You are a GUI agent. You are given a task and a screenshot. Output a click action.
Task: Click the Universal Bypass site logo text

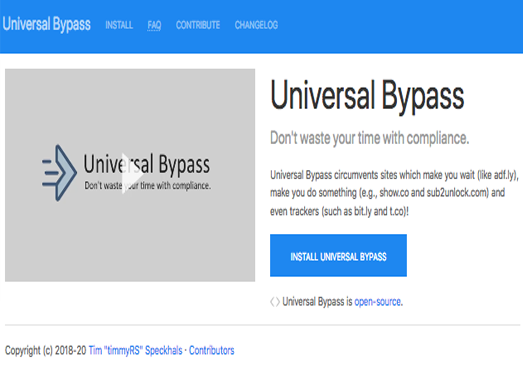46,24
